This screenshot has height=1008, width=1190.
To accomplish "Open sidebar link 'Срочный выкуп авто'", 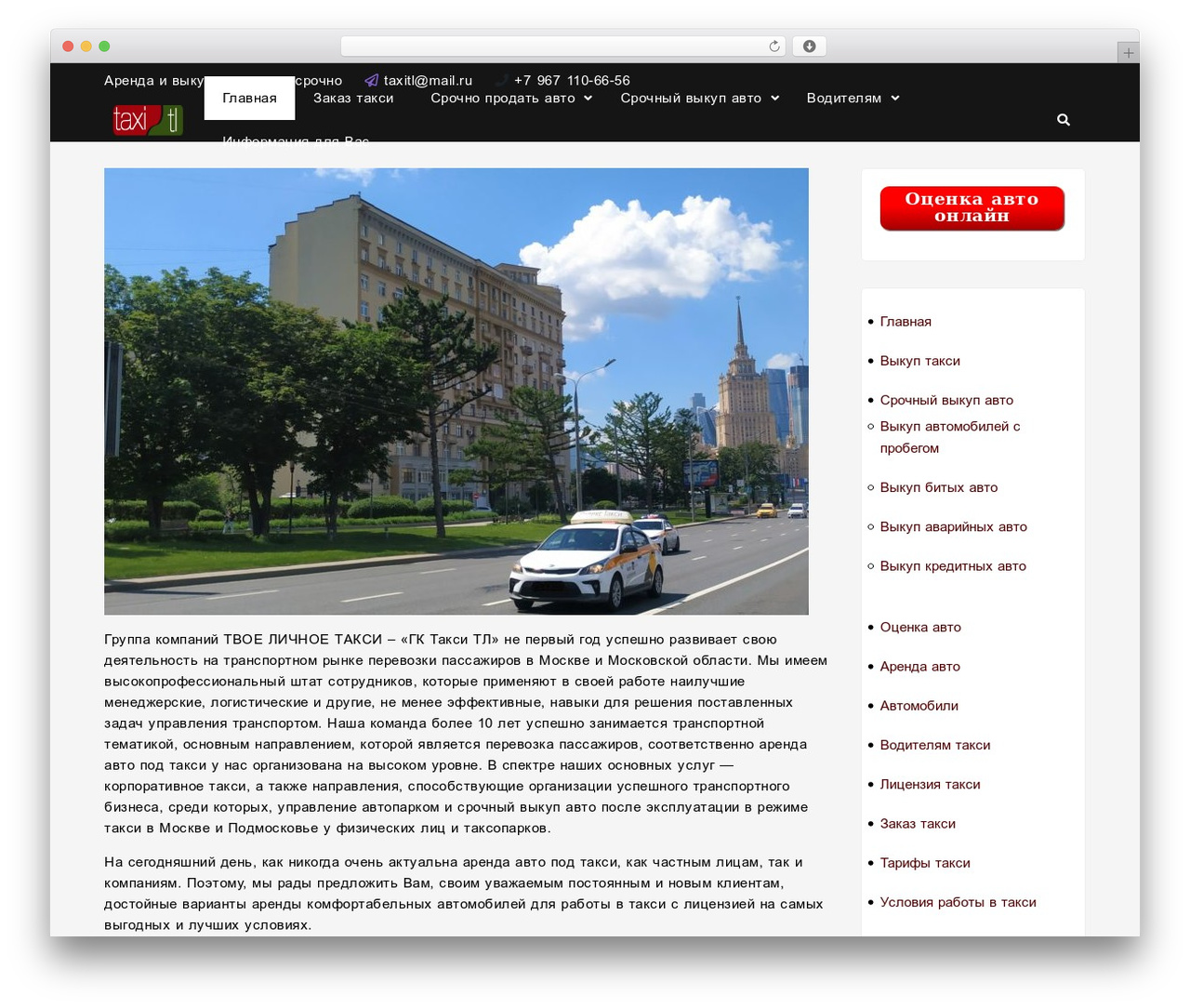I will (x=946, y=400).
